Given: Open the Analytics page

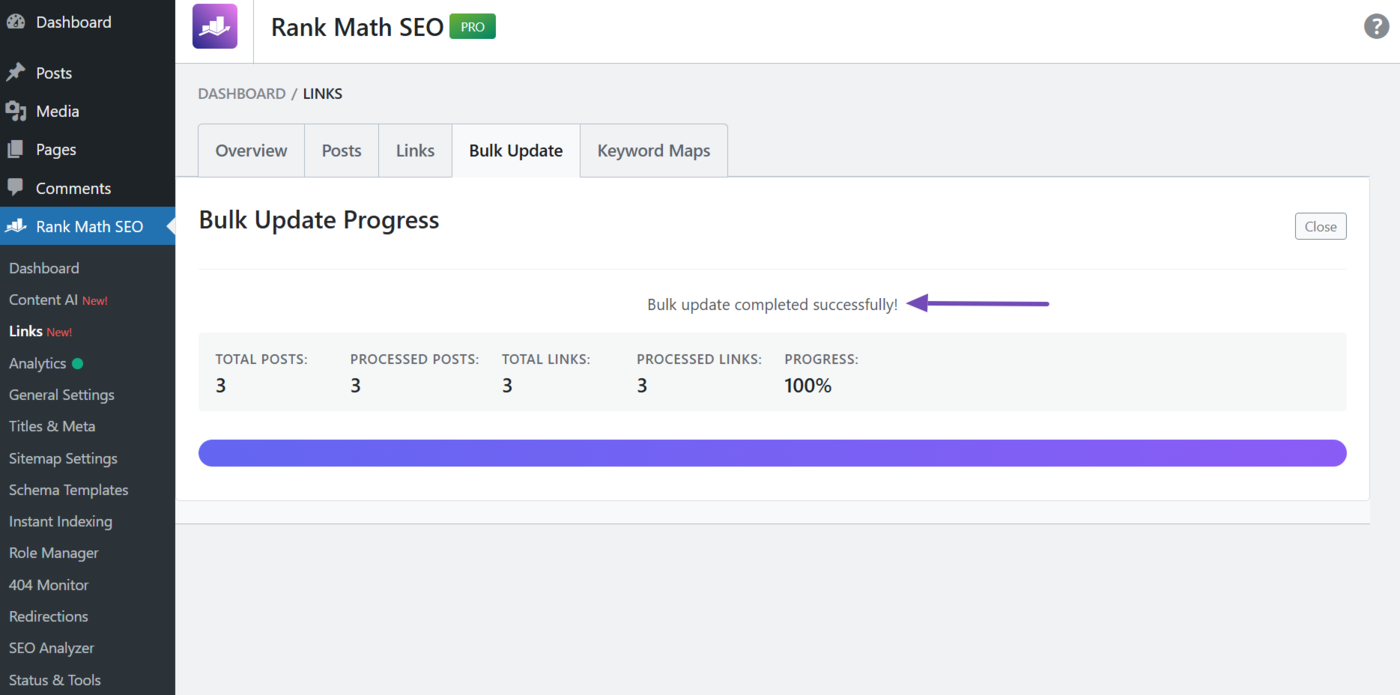Looking at the screenshot, I should pos(37,363).
